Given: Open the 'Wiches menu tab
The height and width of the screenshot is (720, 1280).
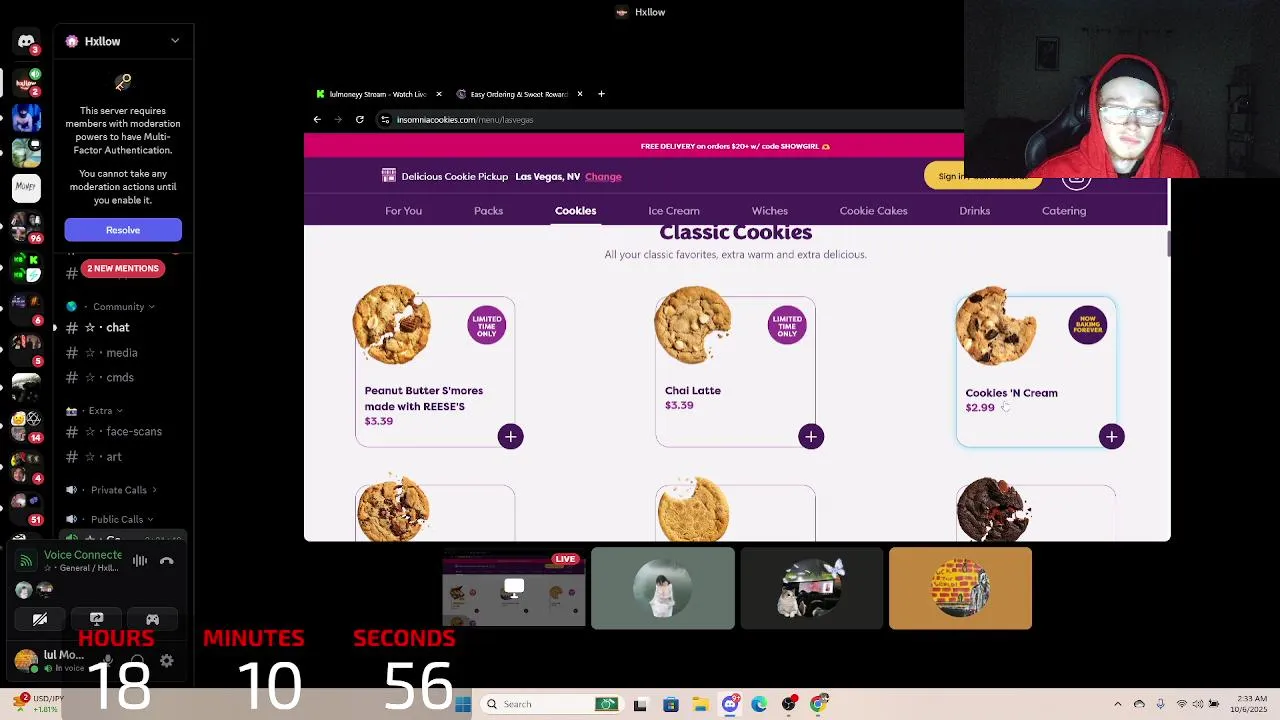Looking at the screenshot, I should coord(770,211).
